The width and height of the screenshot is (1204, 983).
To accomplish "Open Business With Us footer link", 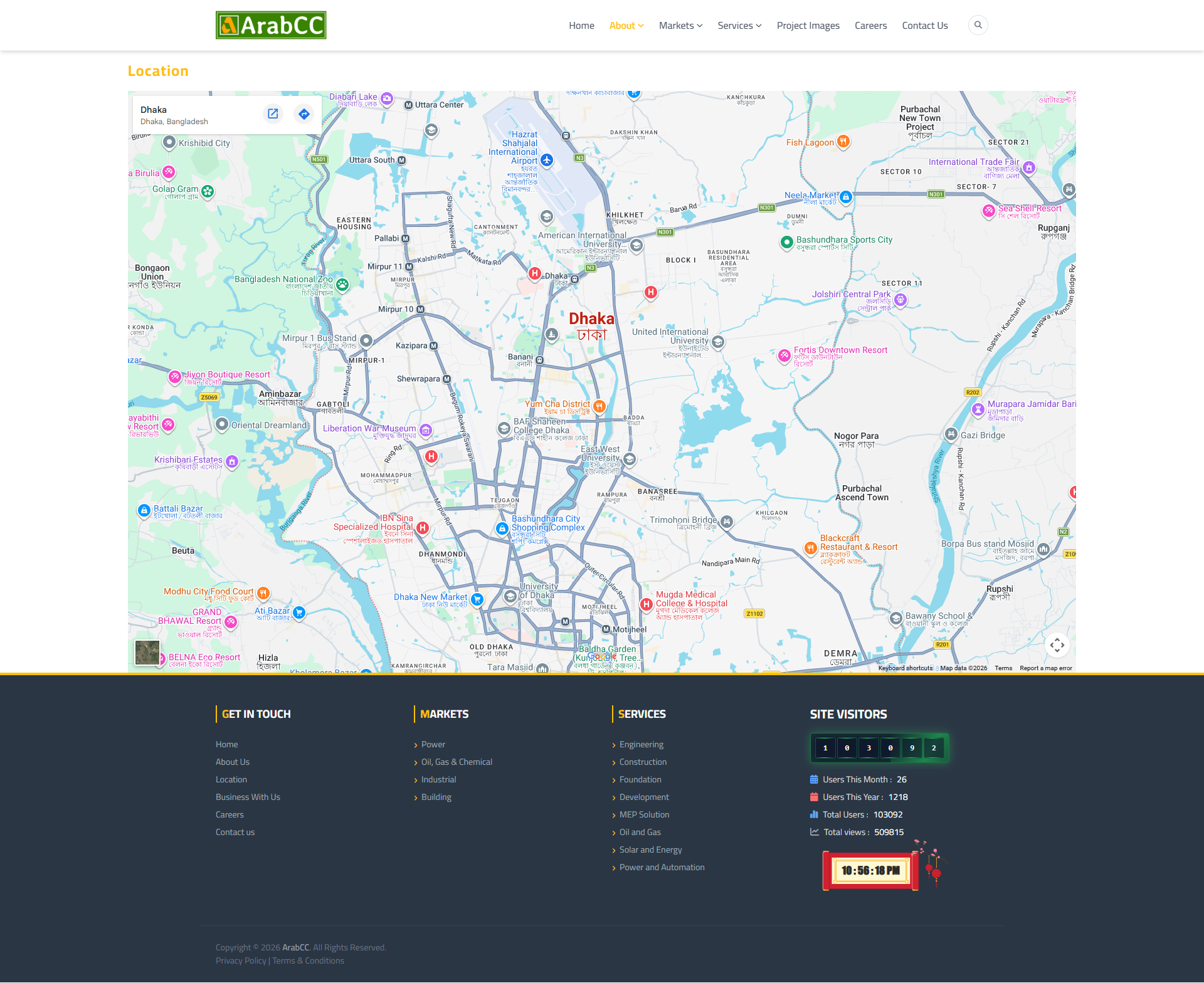I will (248, 797).
